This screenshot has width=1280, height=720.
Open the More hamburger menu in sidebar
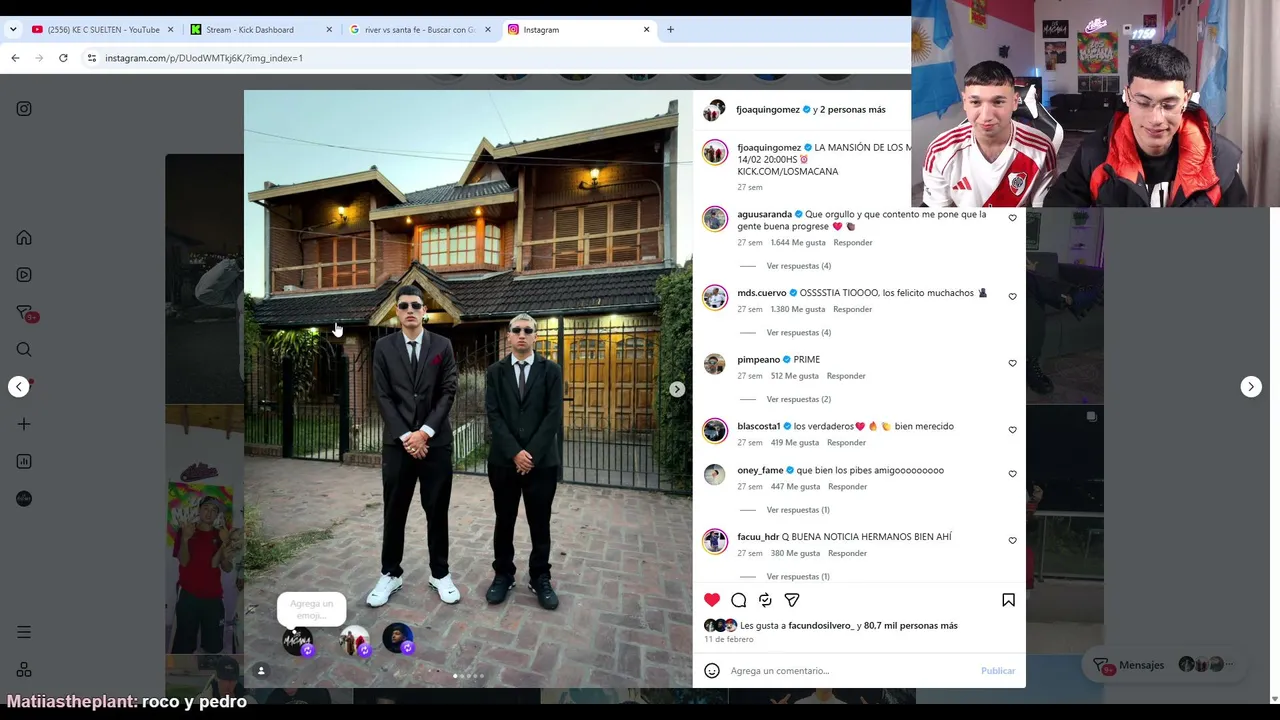click(x=24, y=632)
